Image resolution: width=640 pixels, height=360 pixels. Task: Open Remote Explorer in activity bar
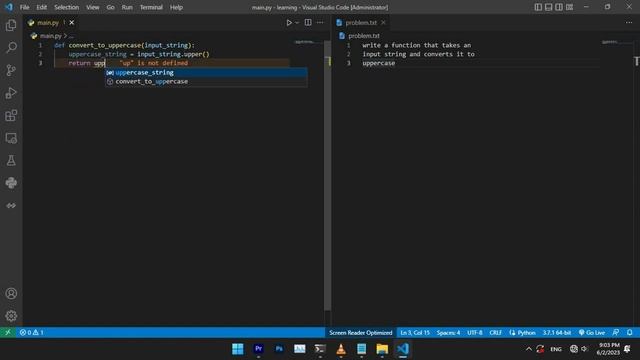tap(11, 138)
